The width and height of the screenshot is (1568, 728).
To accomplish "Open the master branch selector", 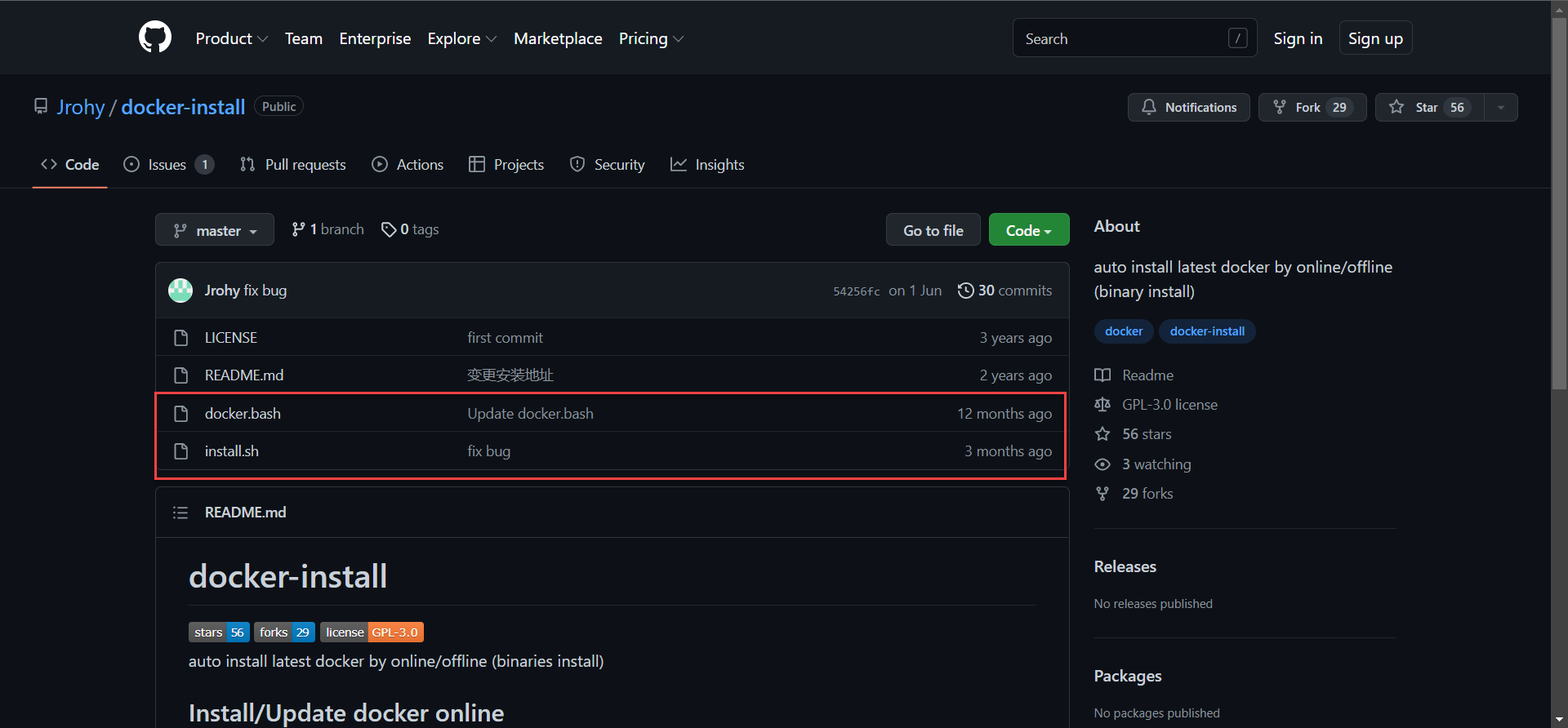I will [x=215, y=231].
